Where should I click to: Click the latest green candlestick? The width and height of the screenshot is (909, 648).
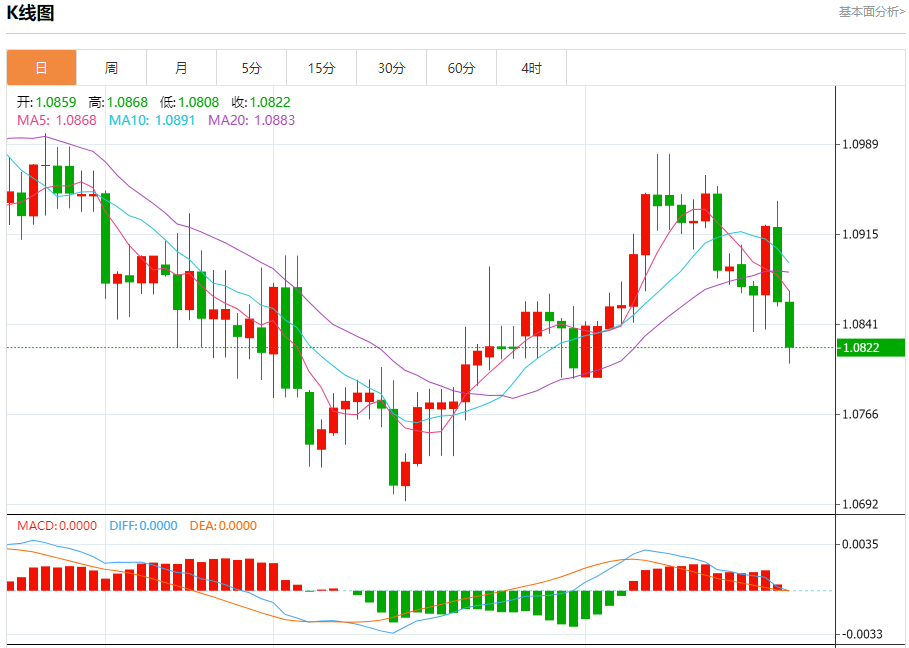coord(790,325)
